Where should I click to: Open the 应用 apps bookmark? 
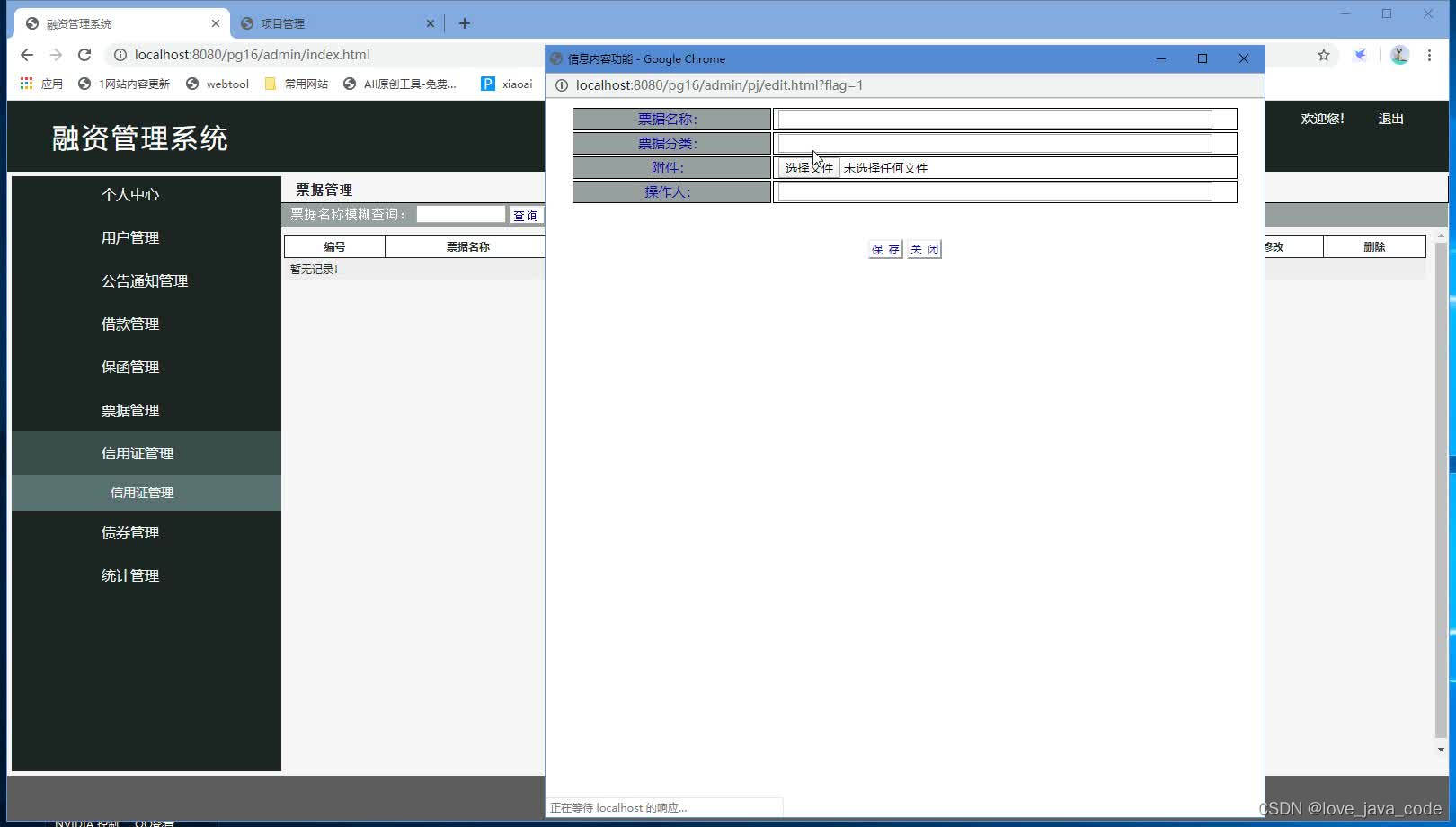pyautogui.click(x=41, y=84)
